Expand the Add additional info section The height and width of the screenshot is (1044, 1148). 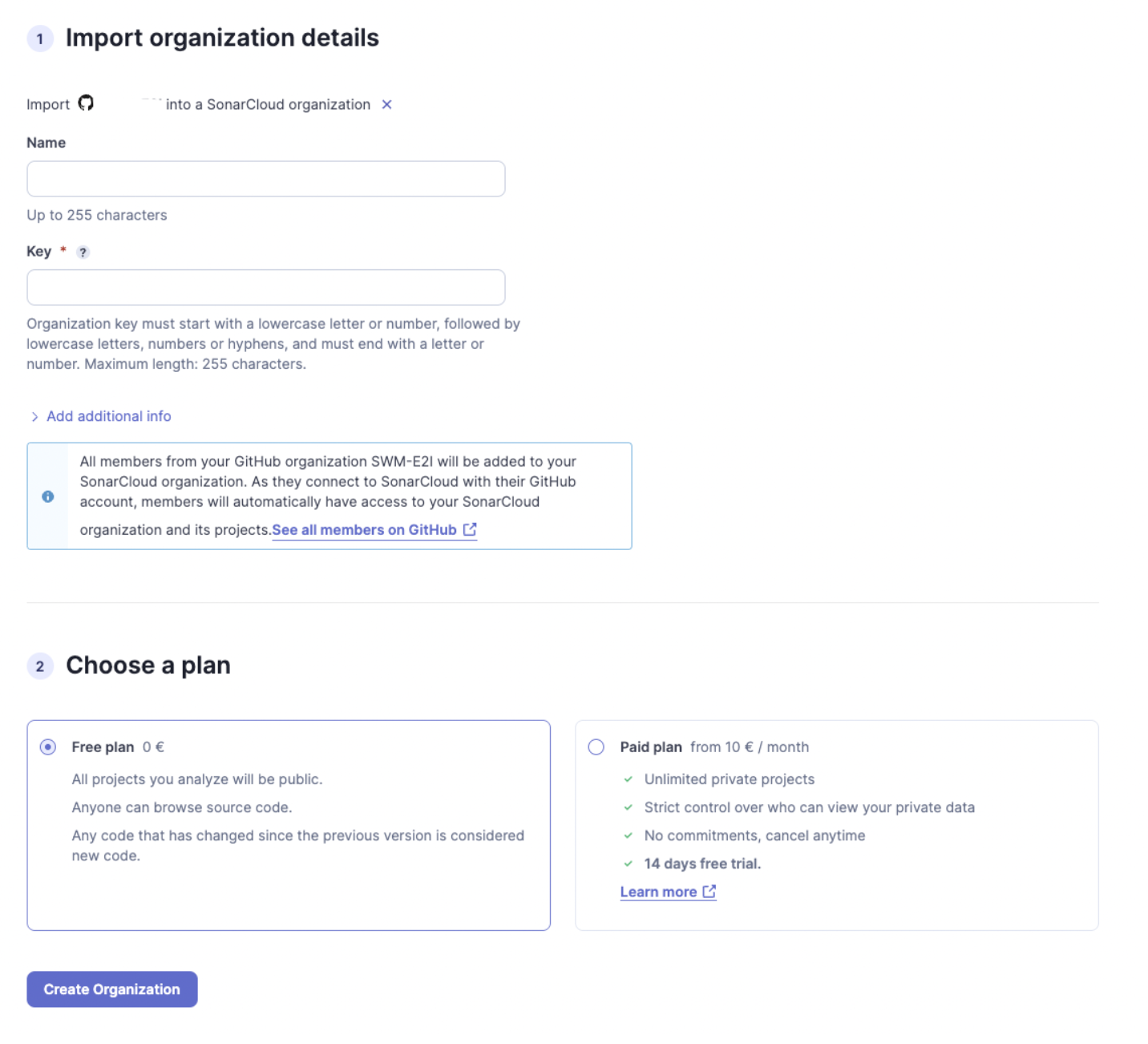(108, 416)
